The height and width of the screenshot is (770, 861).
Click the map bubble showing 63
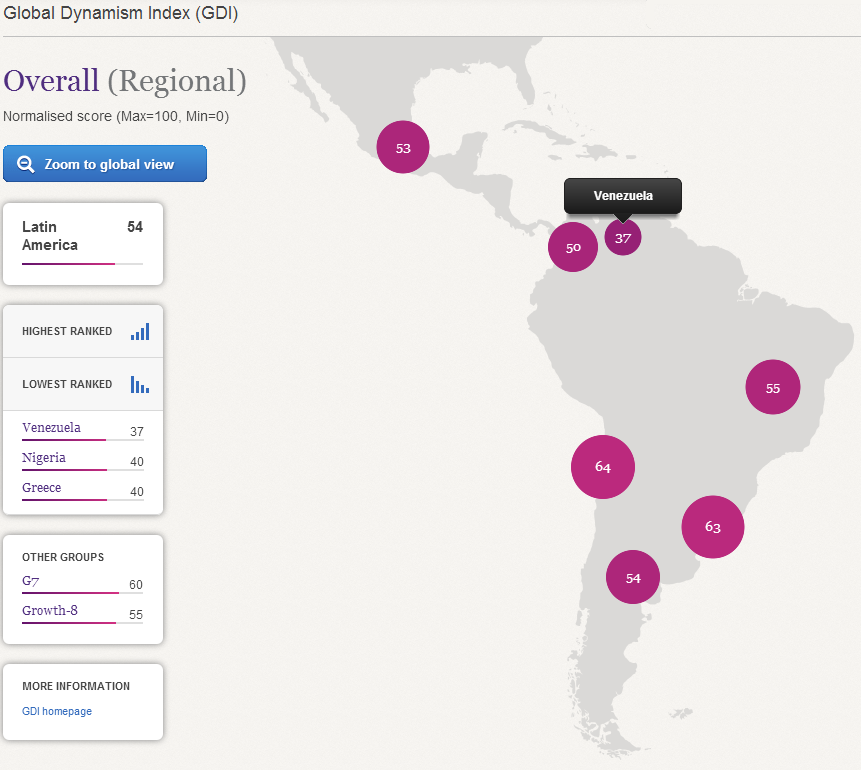click(712, 526)
